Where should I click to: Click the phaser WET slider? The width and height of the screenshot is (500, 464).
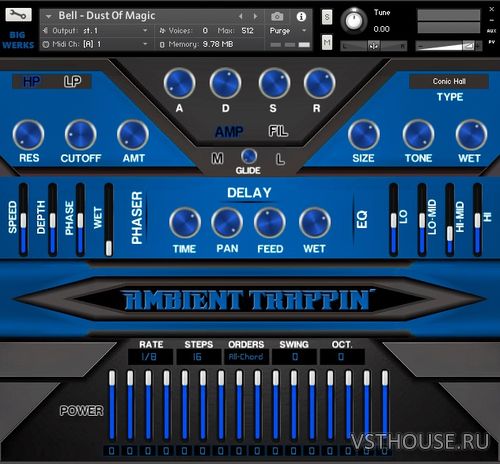tap(109, 220)
